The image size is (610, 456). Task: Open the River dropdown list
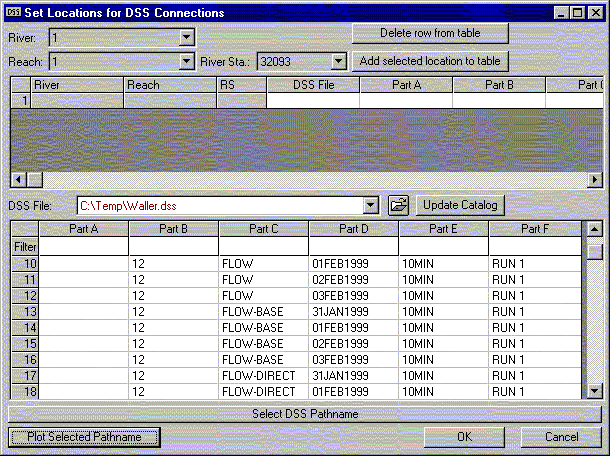click(186, 38)
